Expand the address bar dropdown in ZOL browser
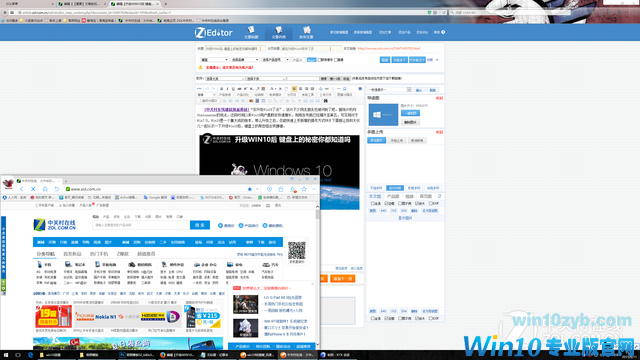 (258, 189)
